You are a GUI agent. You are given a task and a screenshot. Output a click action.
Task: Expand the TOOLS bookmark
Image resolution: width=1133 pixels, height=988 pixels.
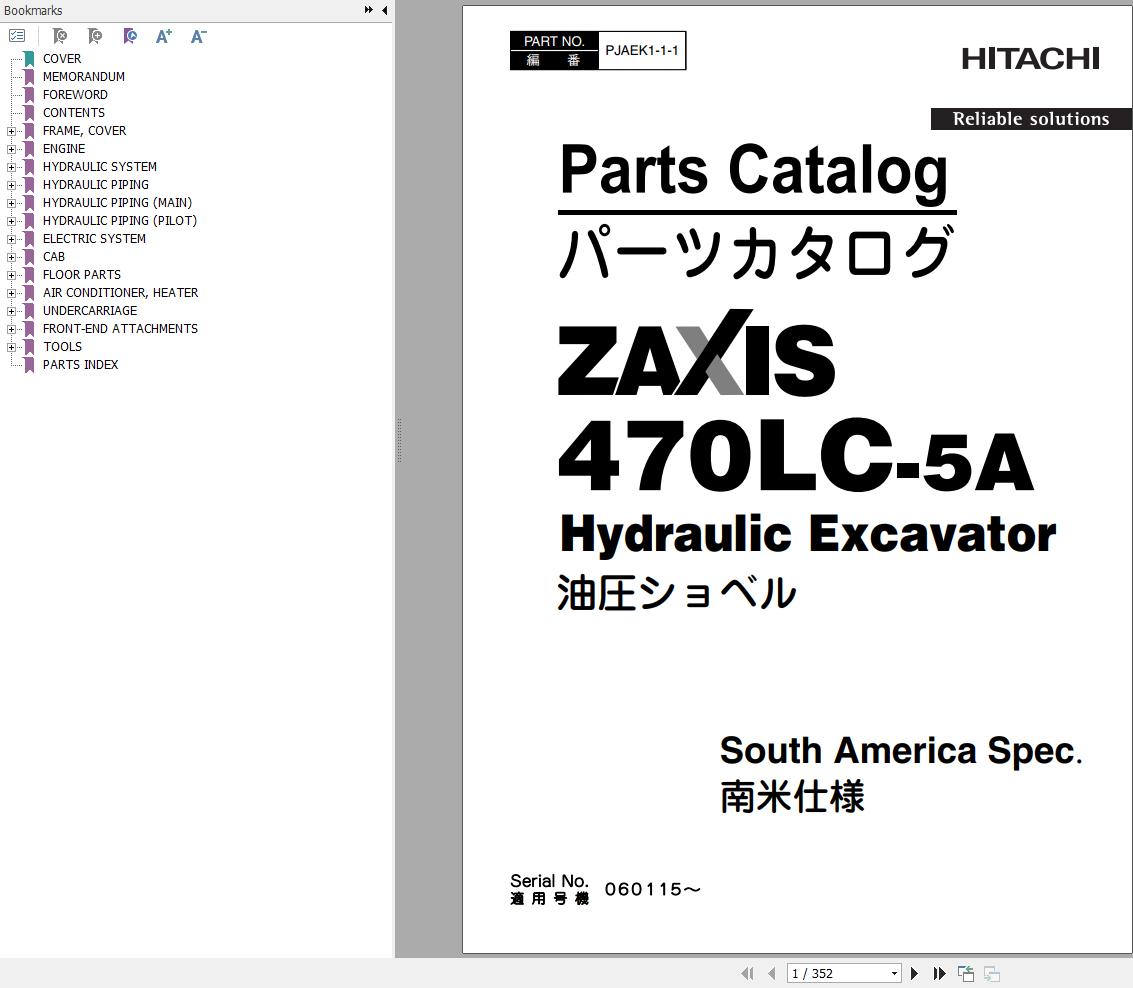tap(11, 348)
